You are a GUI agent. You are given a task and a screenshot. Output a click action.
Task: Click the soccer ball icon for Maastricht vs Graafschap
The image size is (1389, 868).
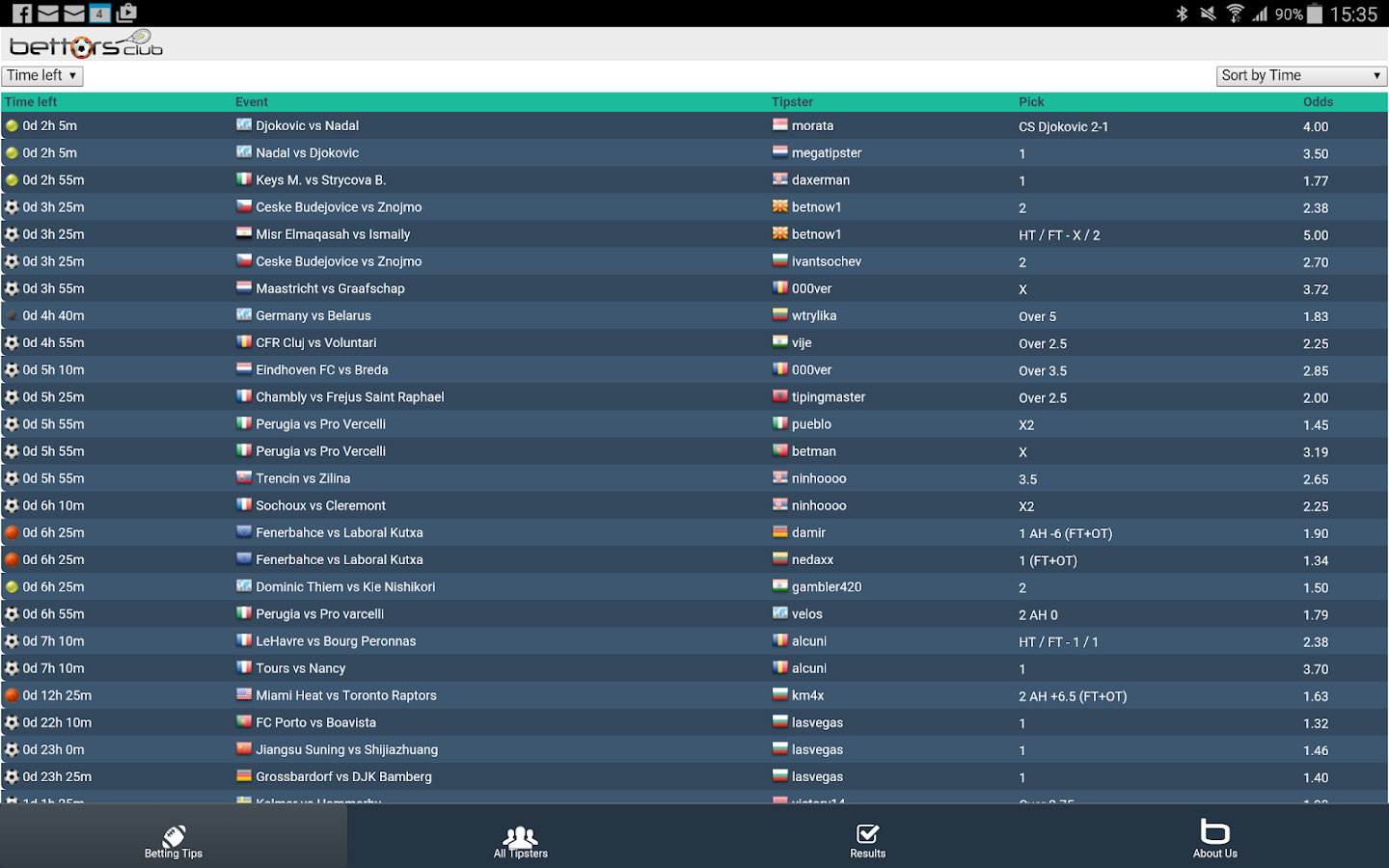point(12,288)
